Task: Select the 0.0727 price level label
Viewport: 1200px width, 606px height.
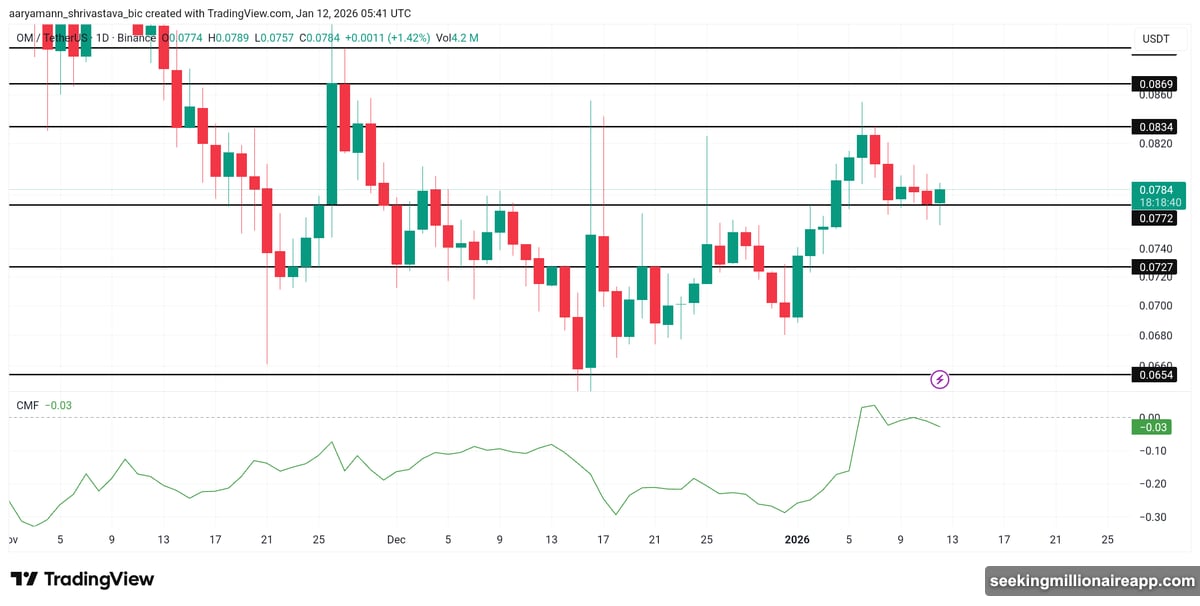Action: click(x=1154, y=267)
